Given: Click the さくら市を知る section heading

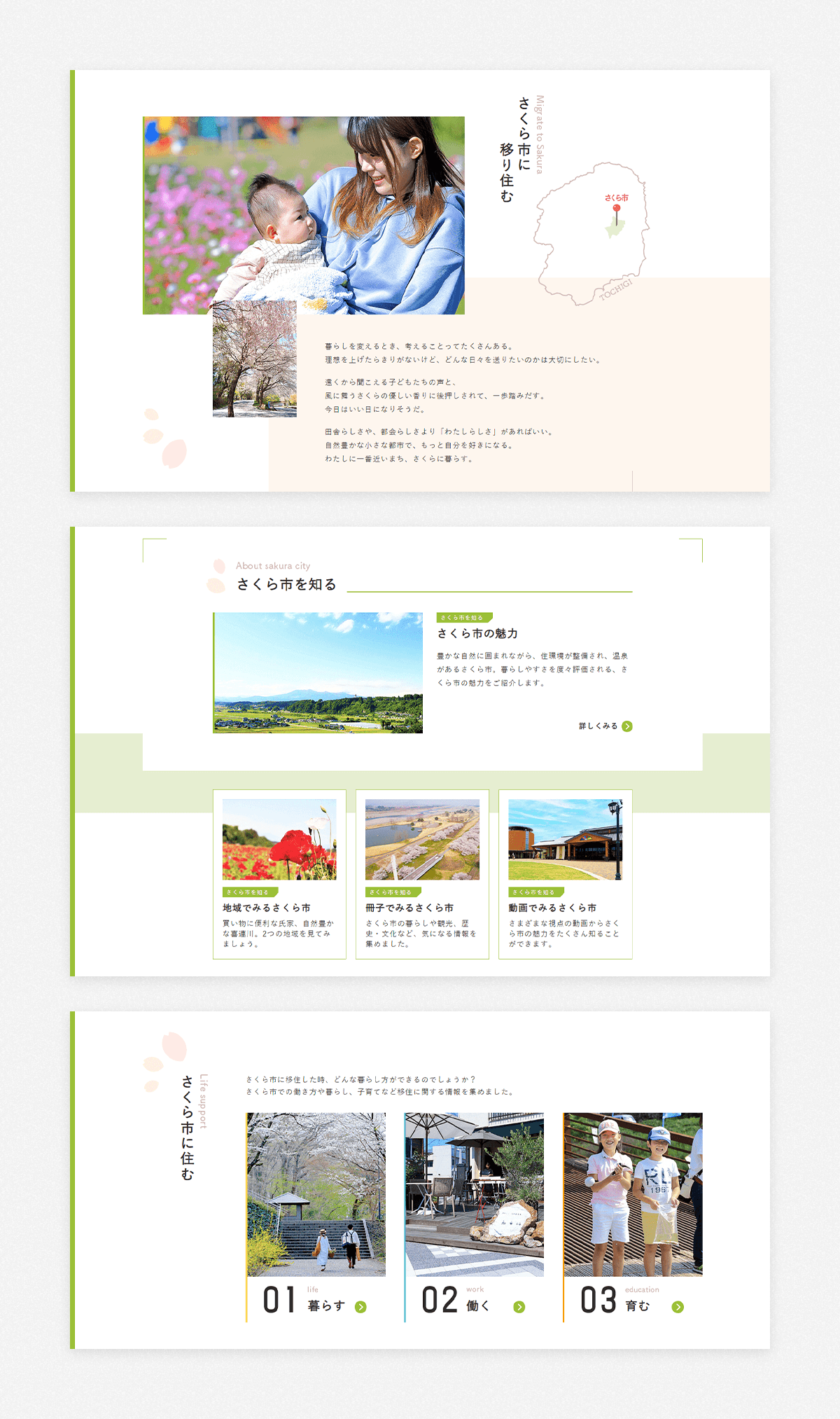Looking at the screenshot, I should pyautogui.click(x=287, y=585).
